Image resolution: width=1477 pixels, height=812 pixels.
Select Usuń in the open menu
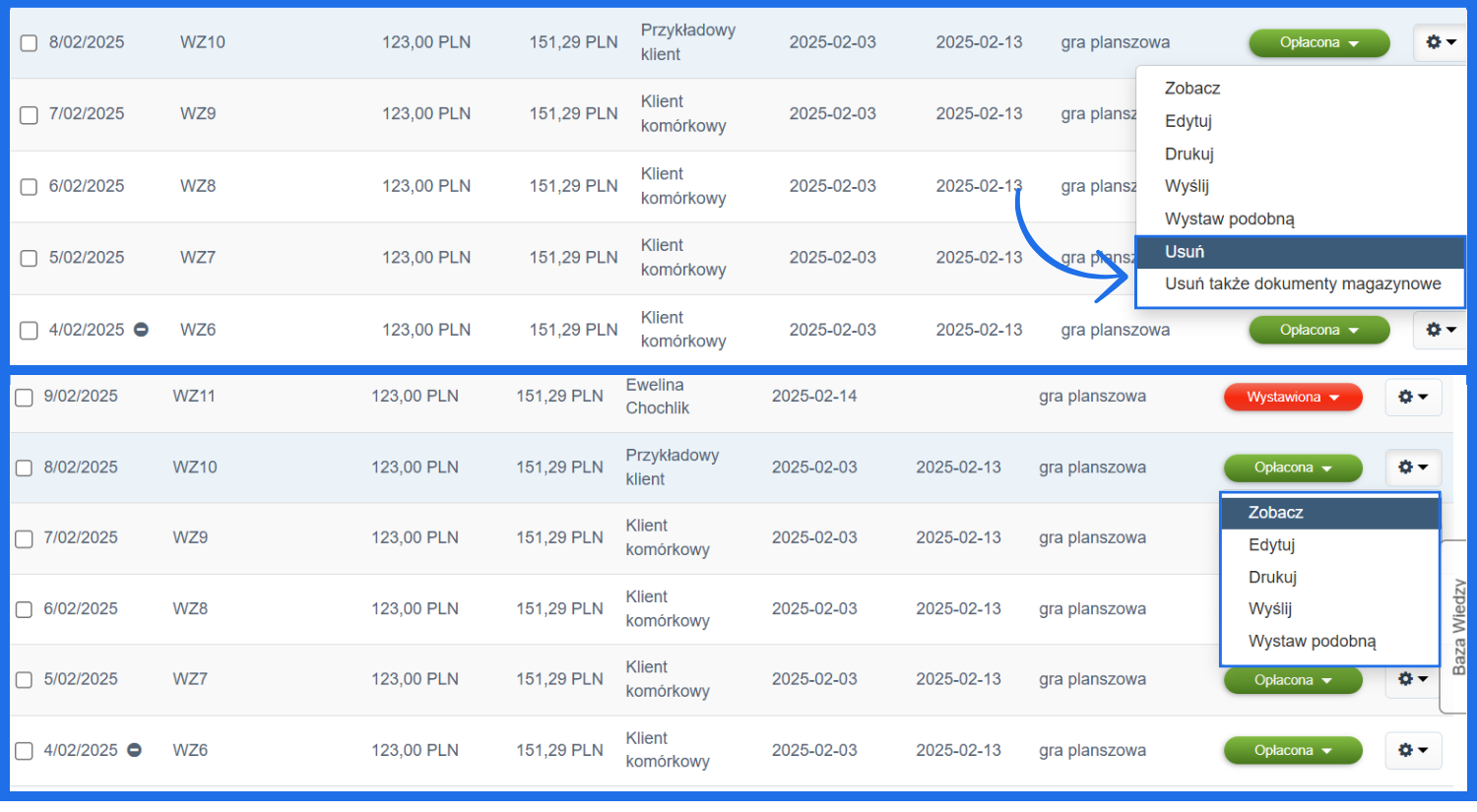click(x=1301, y=252)
